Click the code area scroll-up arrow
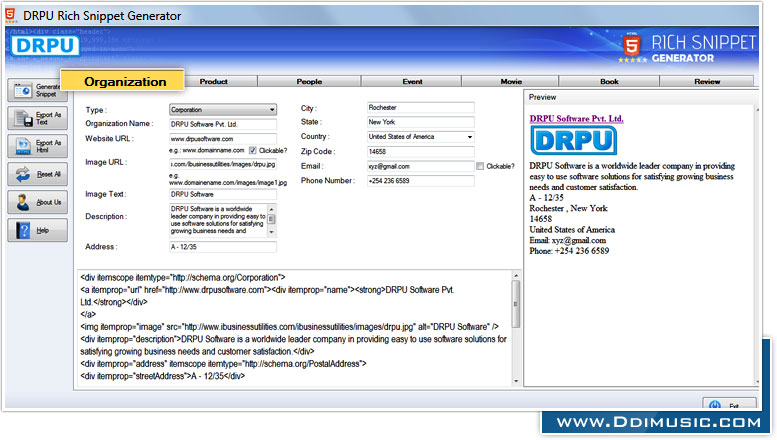Viewport: 777px width, 440px height. point(516,275)
